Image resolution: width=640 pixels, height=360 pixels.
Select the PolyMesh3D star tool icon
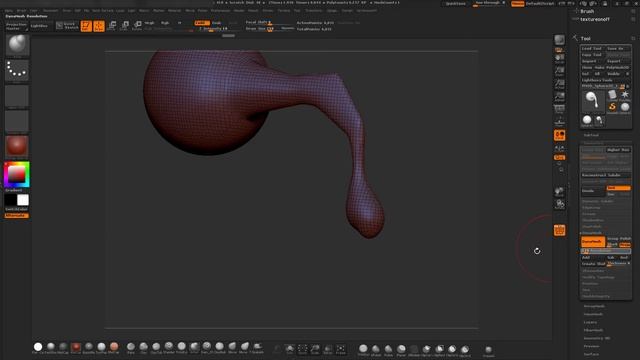point(625,95)
